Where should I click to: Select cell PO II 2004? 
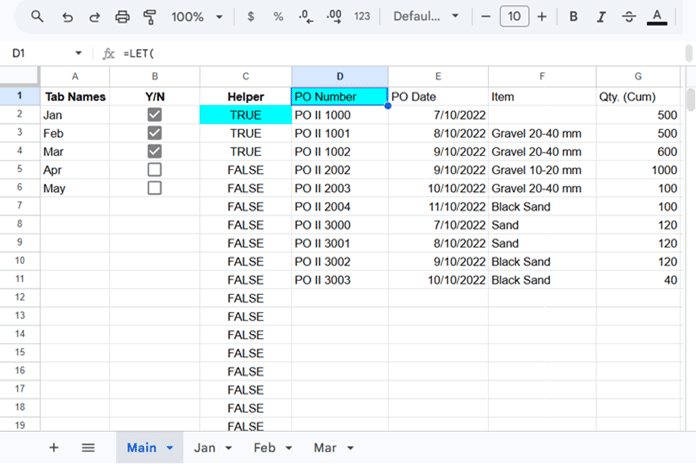click(340, 206)
